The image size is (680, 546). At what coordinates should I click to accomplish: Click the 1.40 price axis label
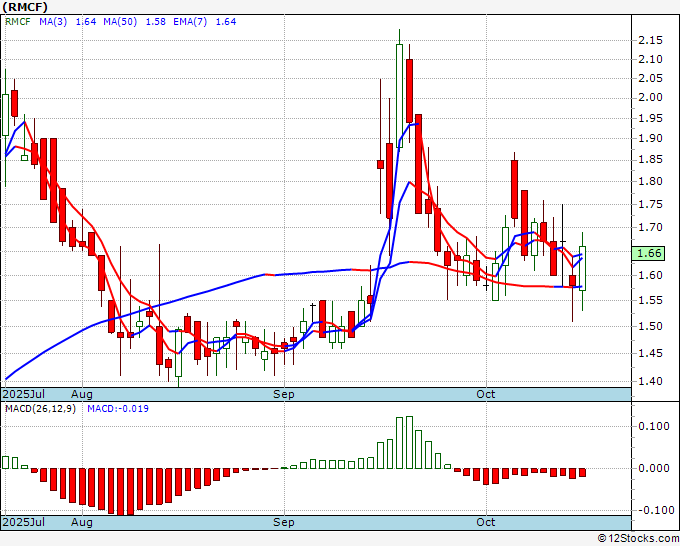point(649,381)
